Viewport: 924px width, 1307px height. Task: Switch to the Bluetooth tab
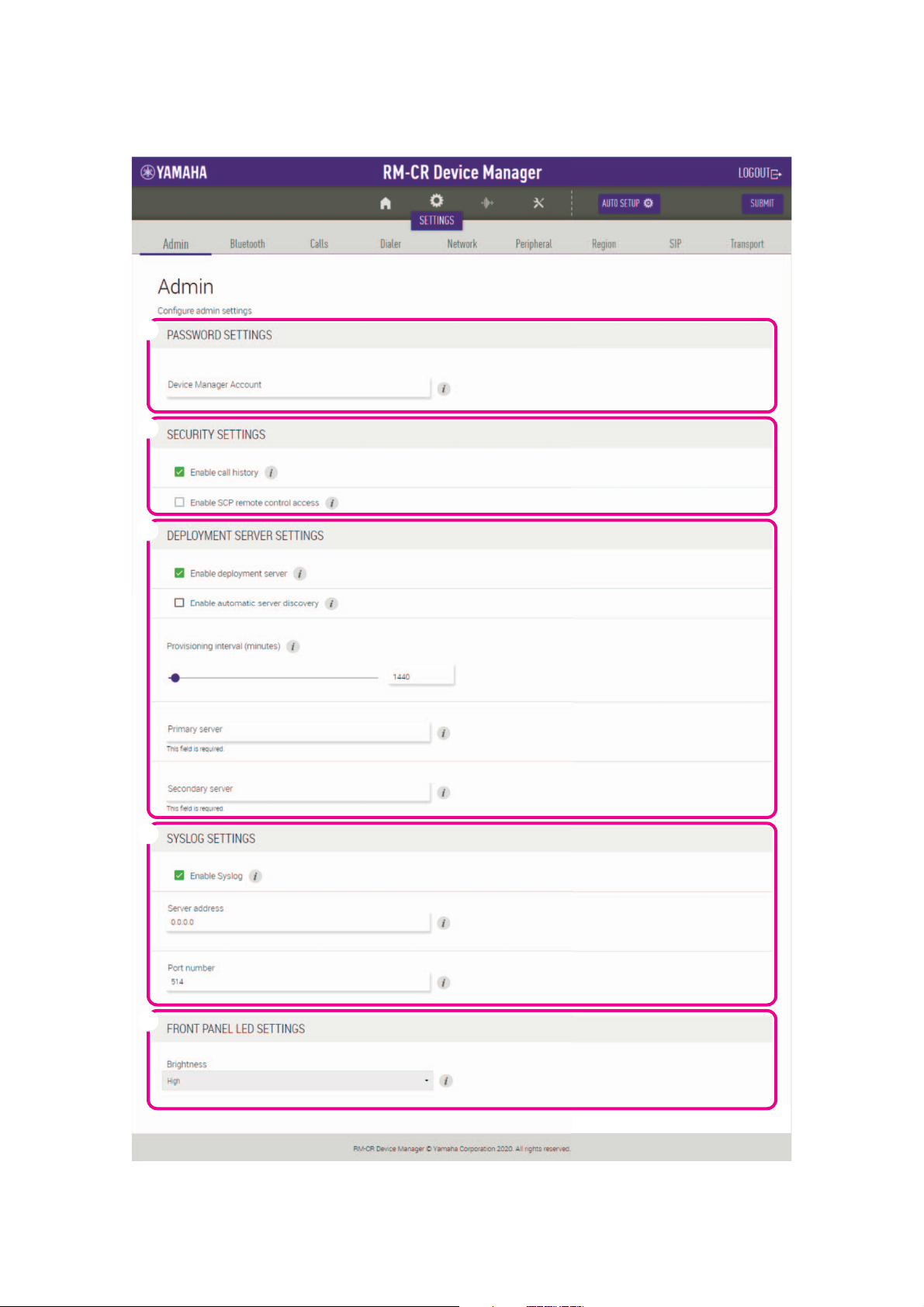click(x=247, y=244)
